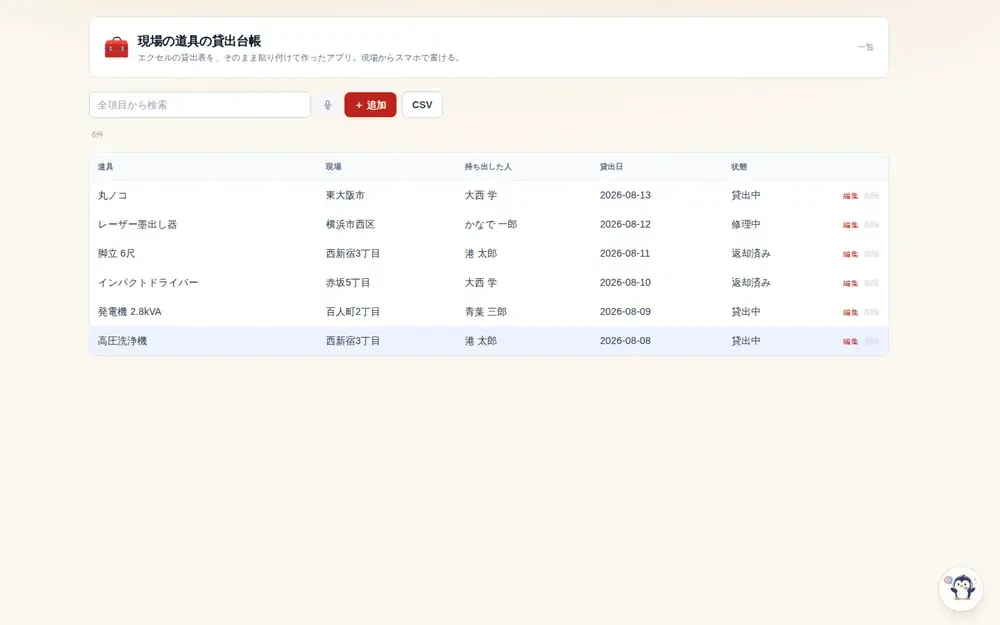The width and height of the screenshot is (1000, 625).
Task: Focus the 全項目から検索 search field
Action: tap(200, 105)
